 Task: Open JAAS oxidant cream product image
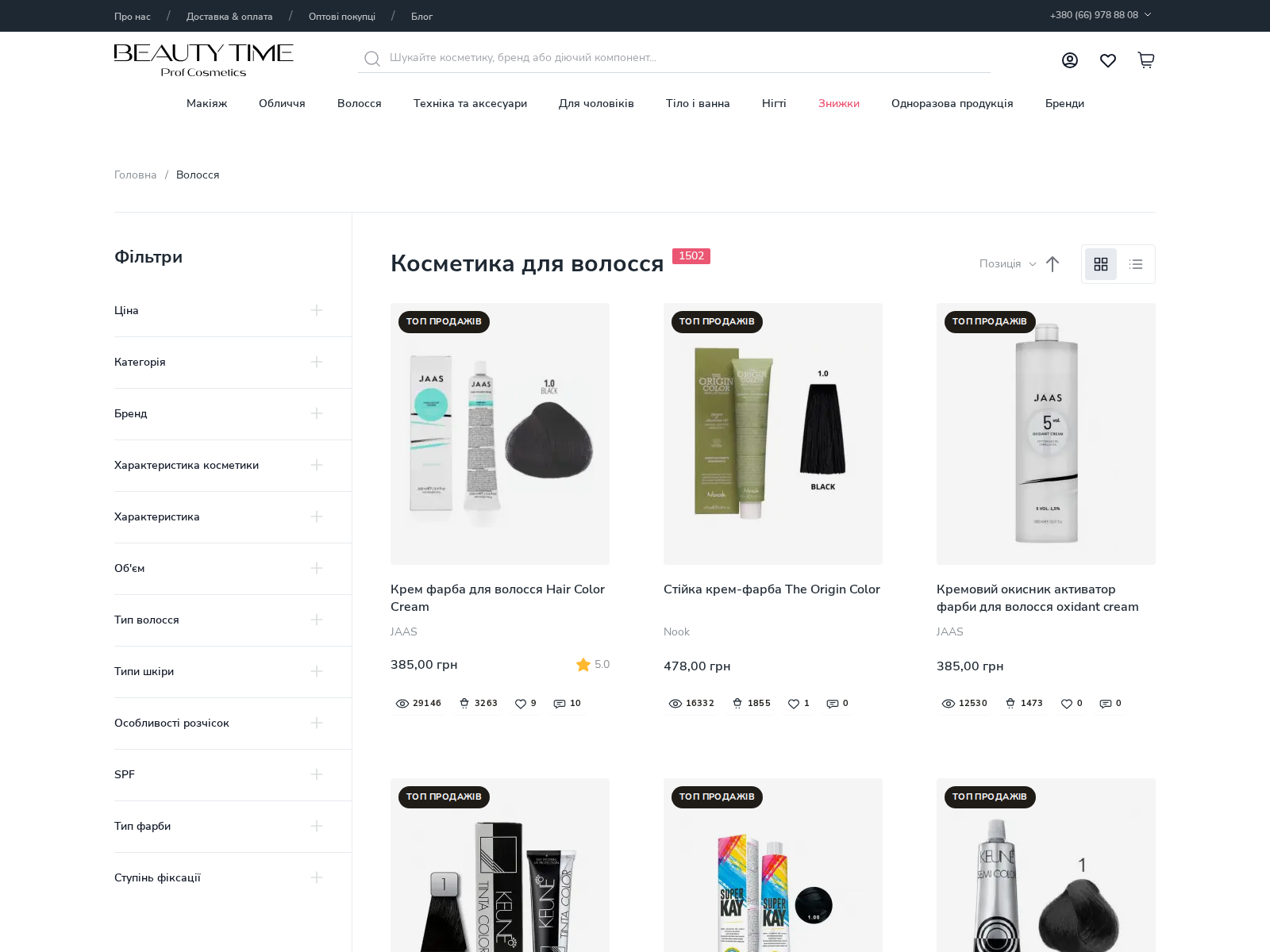pyautogui.click(x=1046, y=434)
